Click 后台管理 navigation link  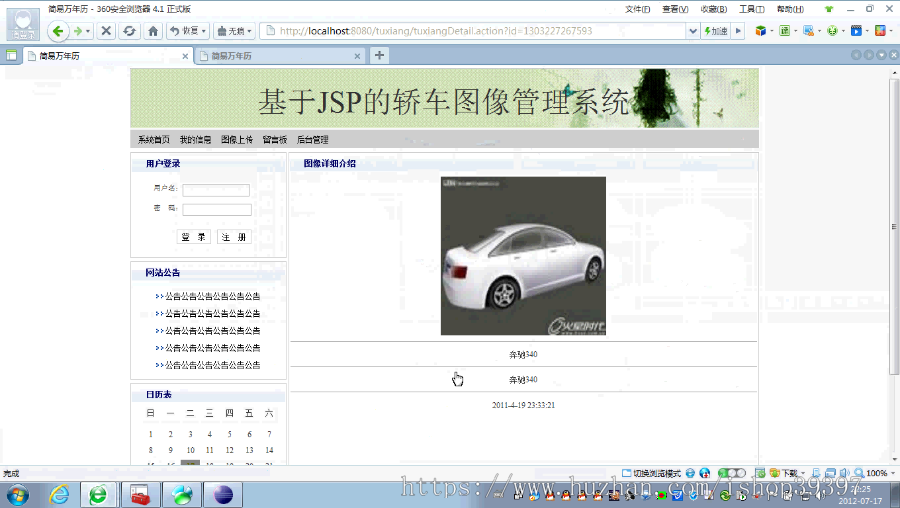[312, 139]
